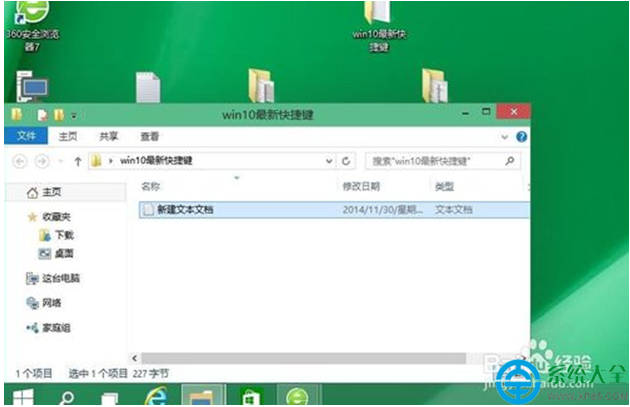Sort by 类型 column header
Viewport: 630px width, 407px height.
click(444, 186)
